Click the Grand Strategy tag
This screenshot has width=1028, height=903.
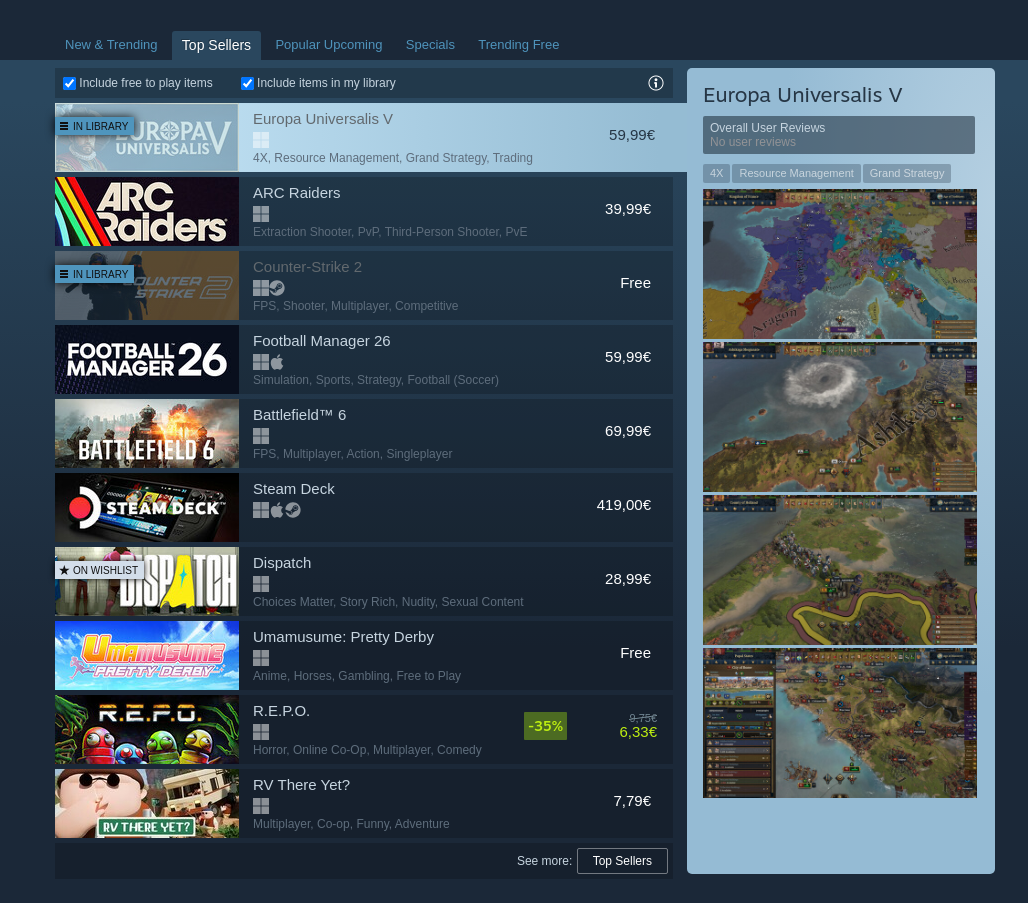(x=907, y=173)
